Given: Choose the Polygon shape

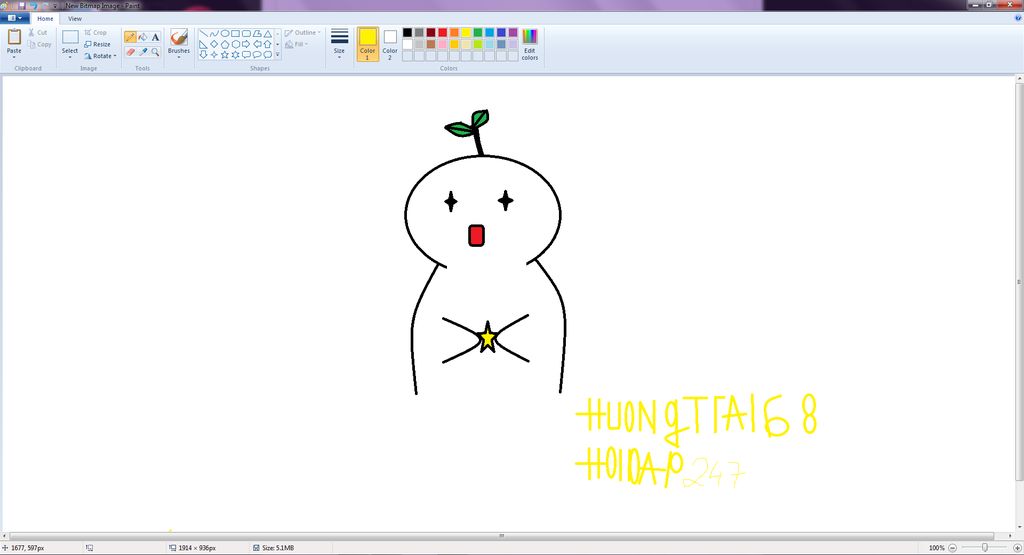Looking at the screenshot, I should point(257,33).
